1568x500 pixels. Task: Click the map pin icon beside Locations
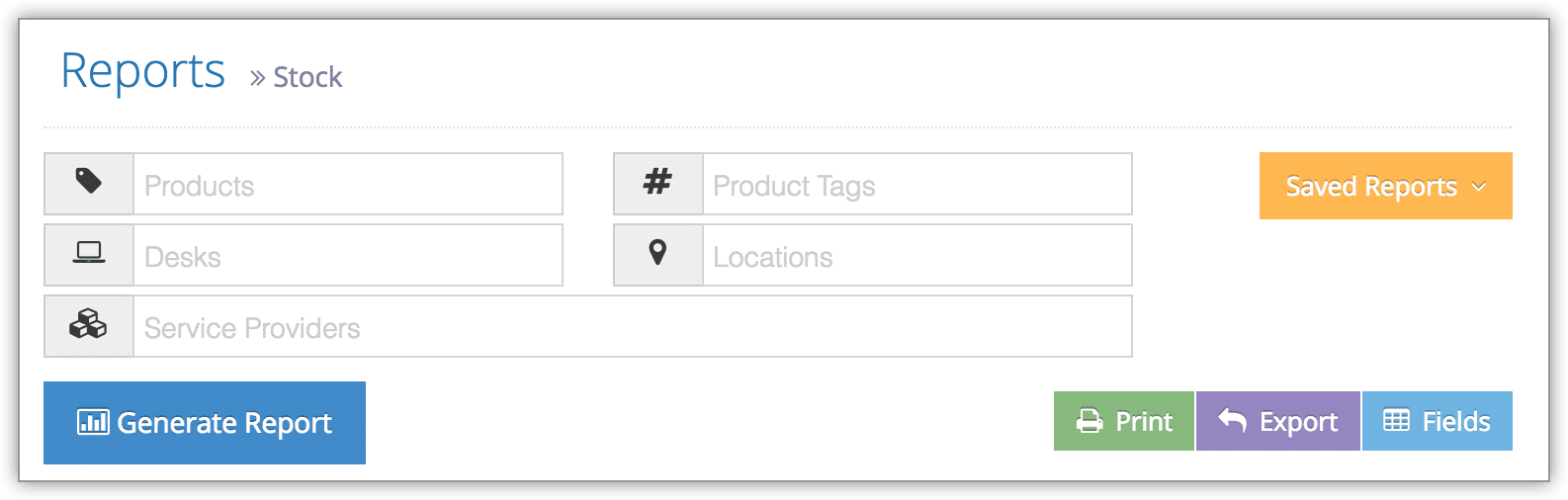[657, 252]
